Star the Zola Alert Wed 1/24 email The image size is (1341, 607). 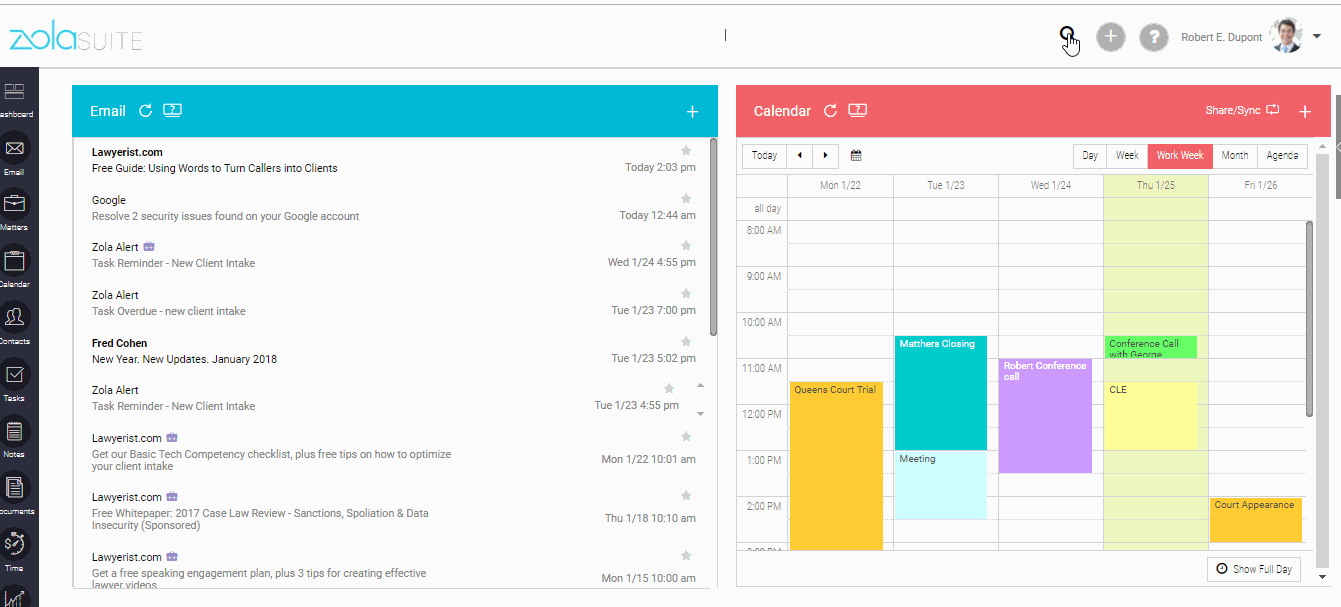pyautogui.click(x=686, y=245)
